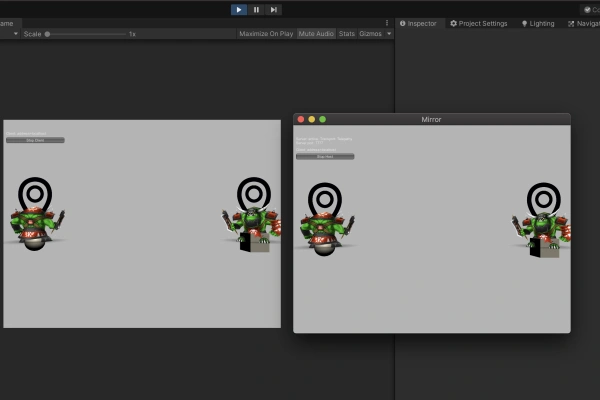Switch to the Inspector tab
This screenshot has width=600, height=400.
point(418,23)
